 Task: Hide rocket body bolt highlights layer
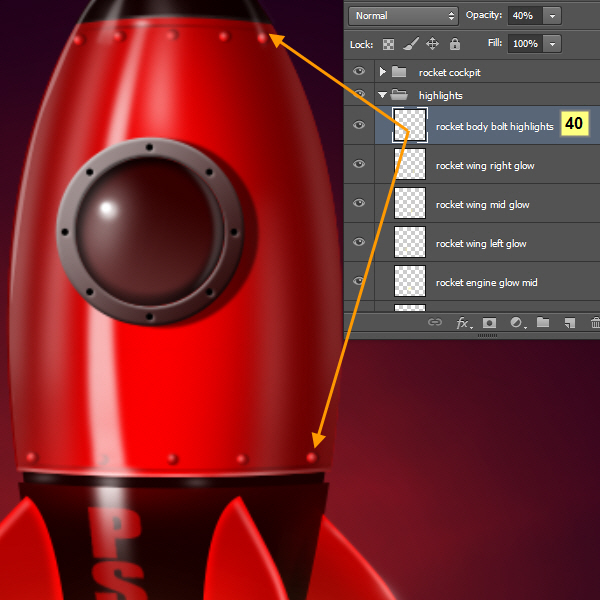(359, 126)
